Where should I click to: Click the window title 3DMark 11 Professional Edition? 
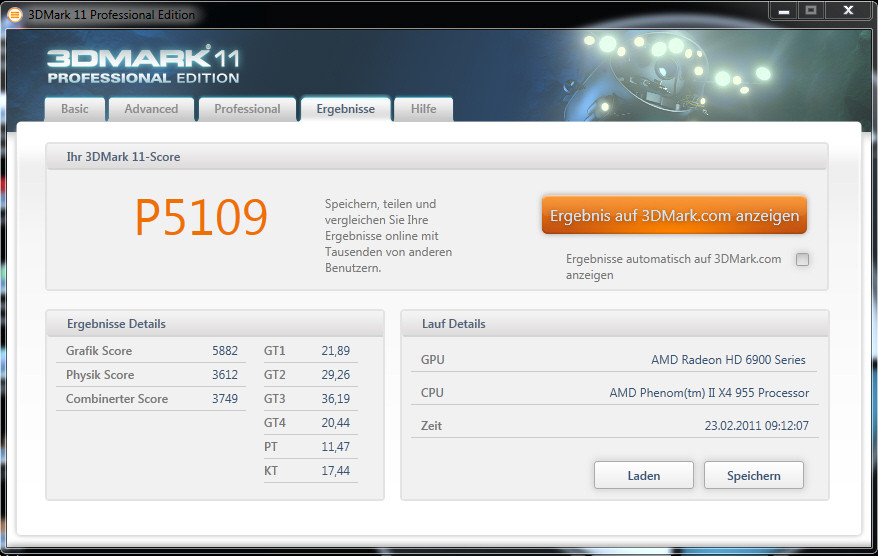click(x=111, y=15)
